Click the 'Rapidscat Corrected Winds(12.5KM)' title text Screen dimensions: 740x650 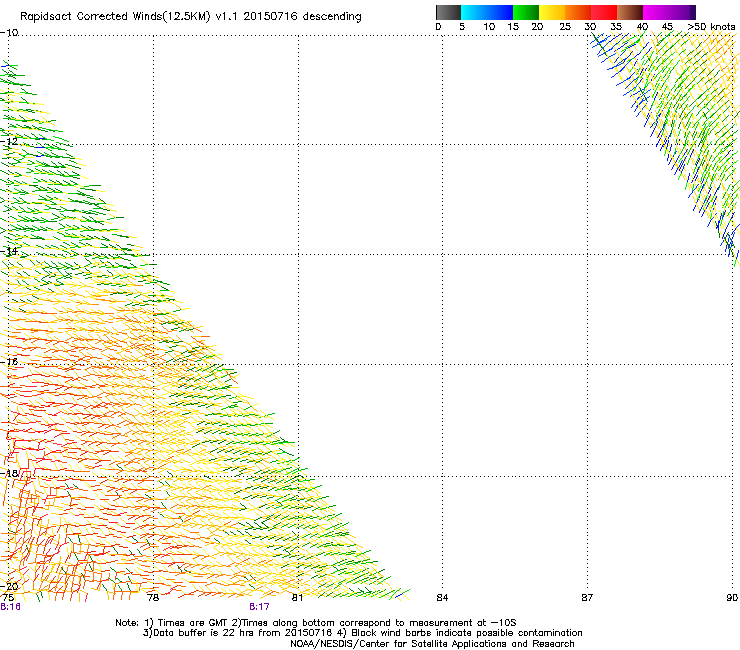(x=115, y=17)
